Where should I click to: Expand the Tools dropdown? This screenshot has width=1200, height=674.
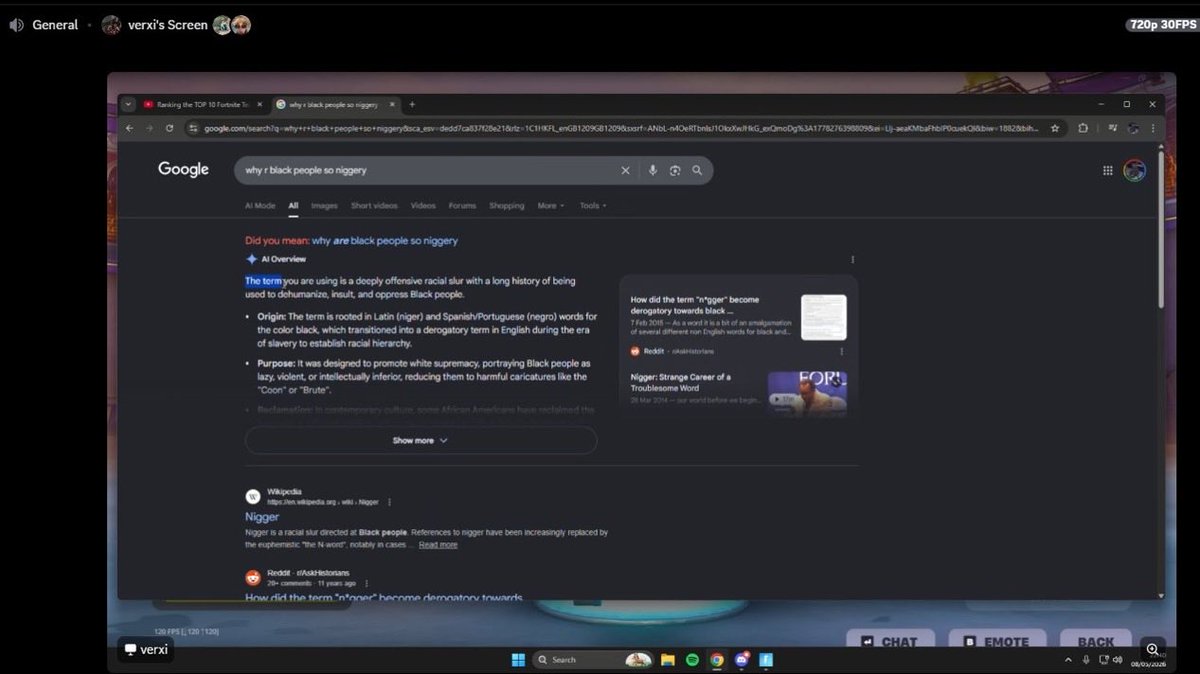pos(593,206)
